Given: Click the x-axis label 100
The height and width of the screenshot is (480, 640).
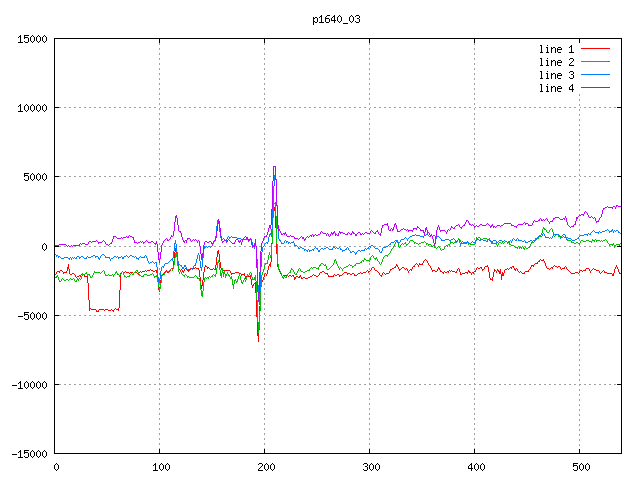Looking at the screenshot, I should (x=161, y=467).
